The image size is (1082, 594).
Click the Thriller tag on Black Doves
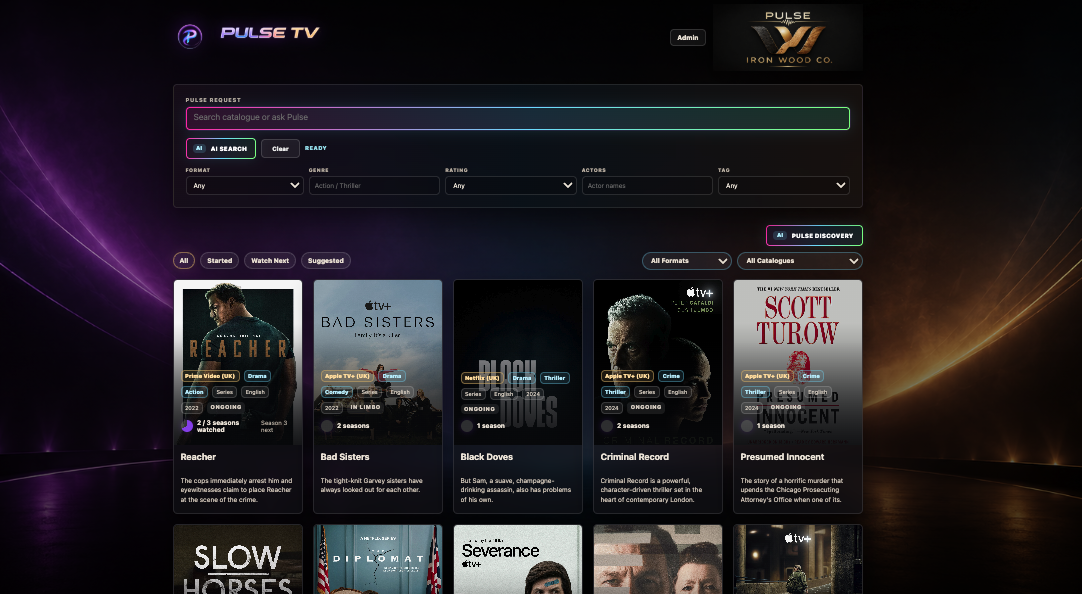pyautogui.click(x=554, y=378)
